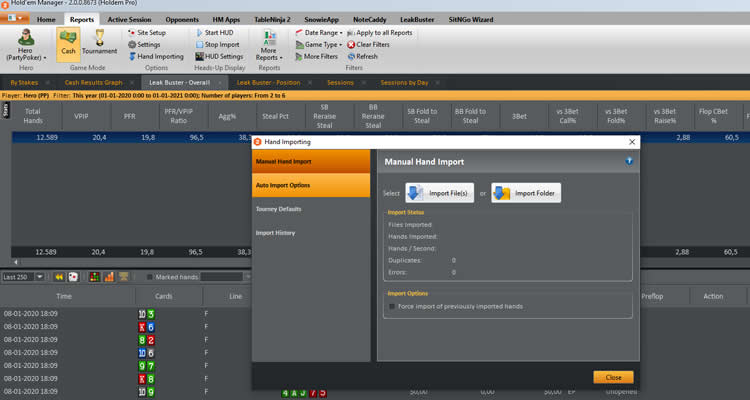Sort hands by Time column

click(64, 296)
